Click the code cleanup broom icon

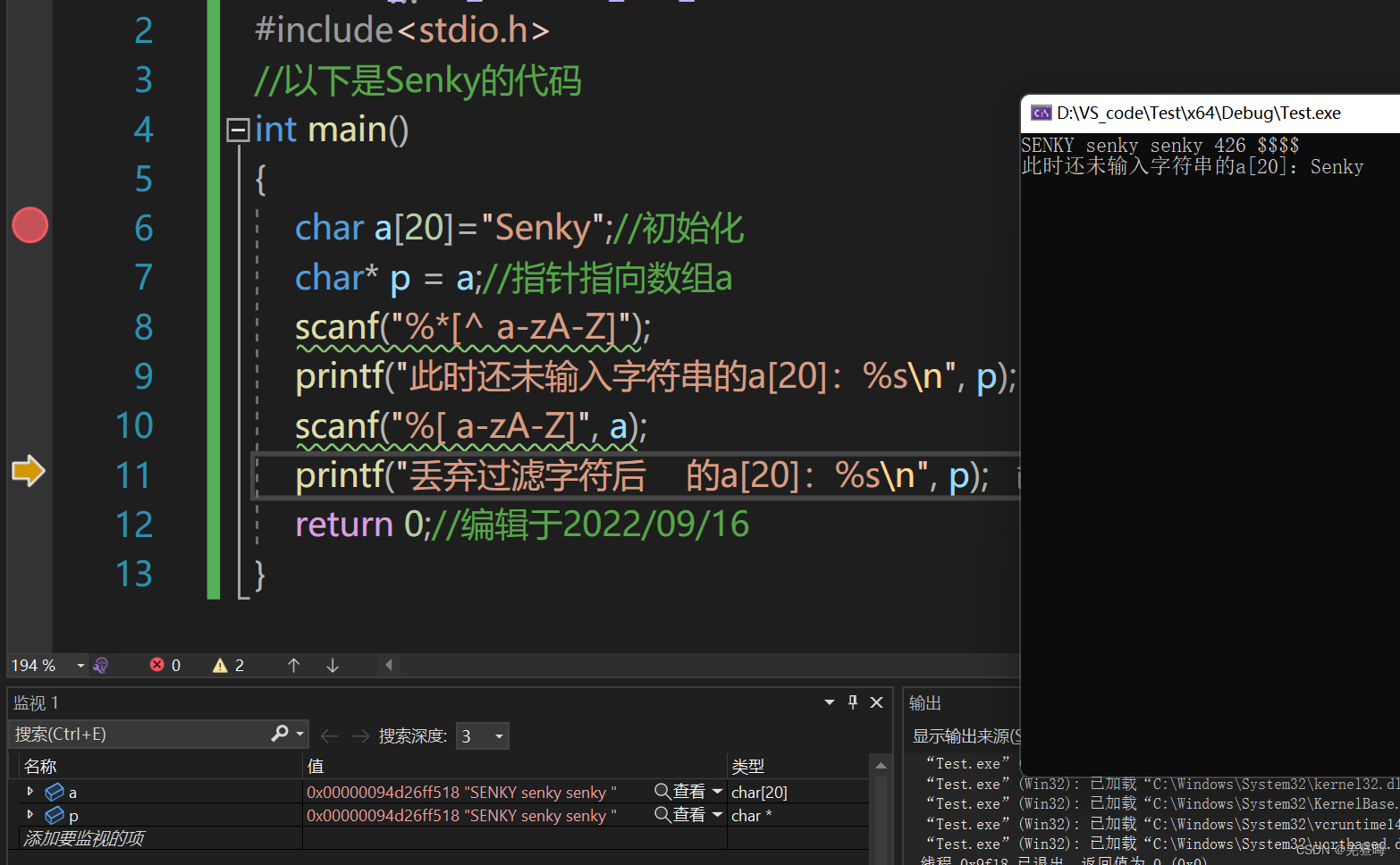tap(100, 666)
